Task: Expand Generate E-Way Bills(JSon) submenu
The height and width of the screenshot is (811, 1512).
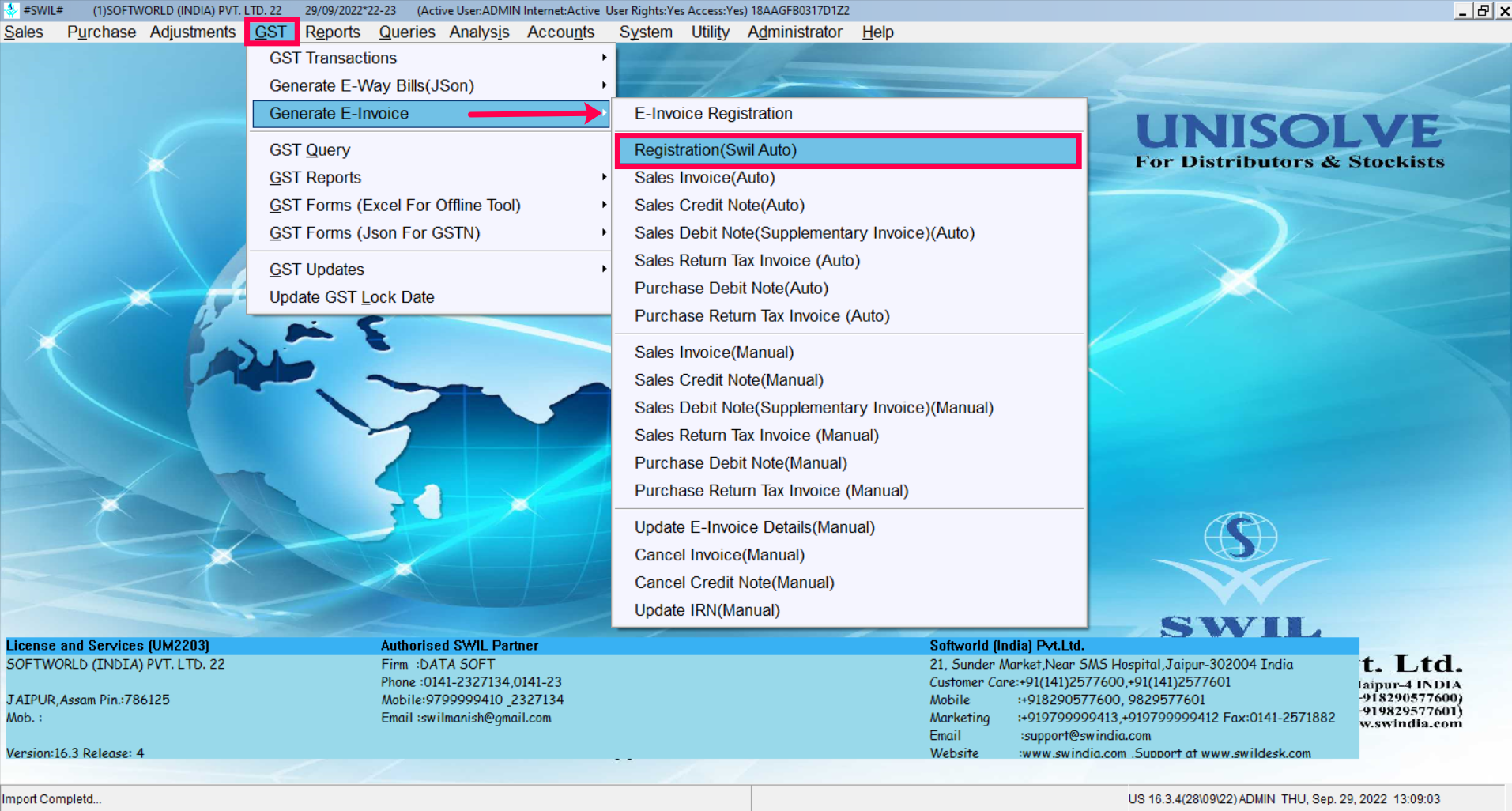Action: [x=431, y=85]
